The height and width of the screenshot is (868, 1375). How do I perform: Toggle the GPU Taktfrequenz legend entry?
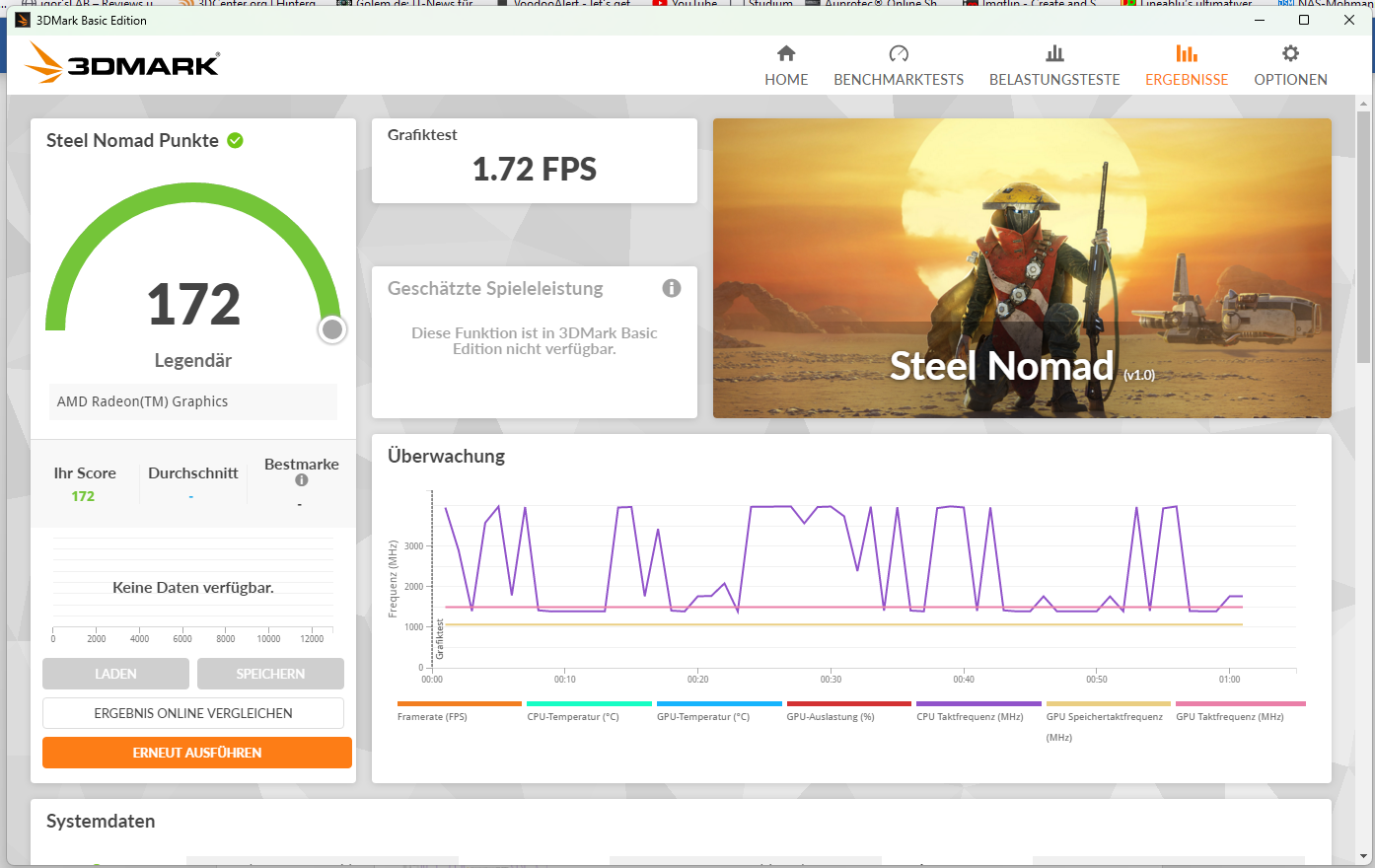1240,712
